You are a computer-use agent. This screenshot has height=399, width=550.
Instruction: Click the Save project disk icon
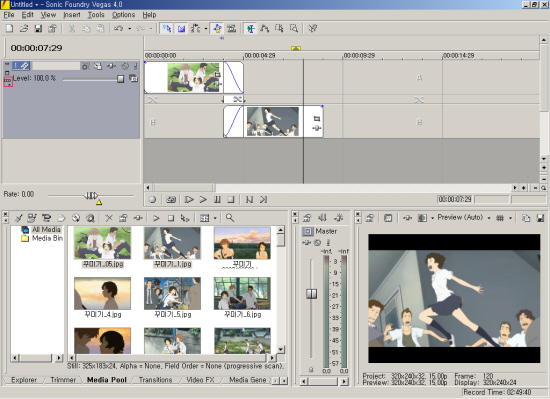(x=38, y=28)
